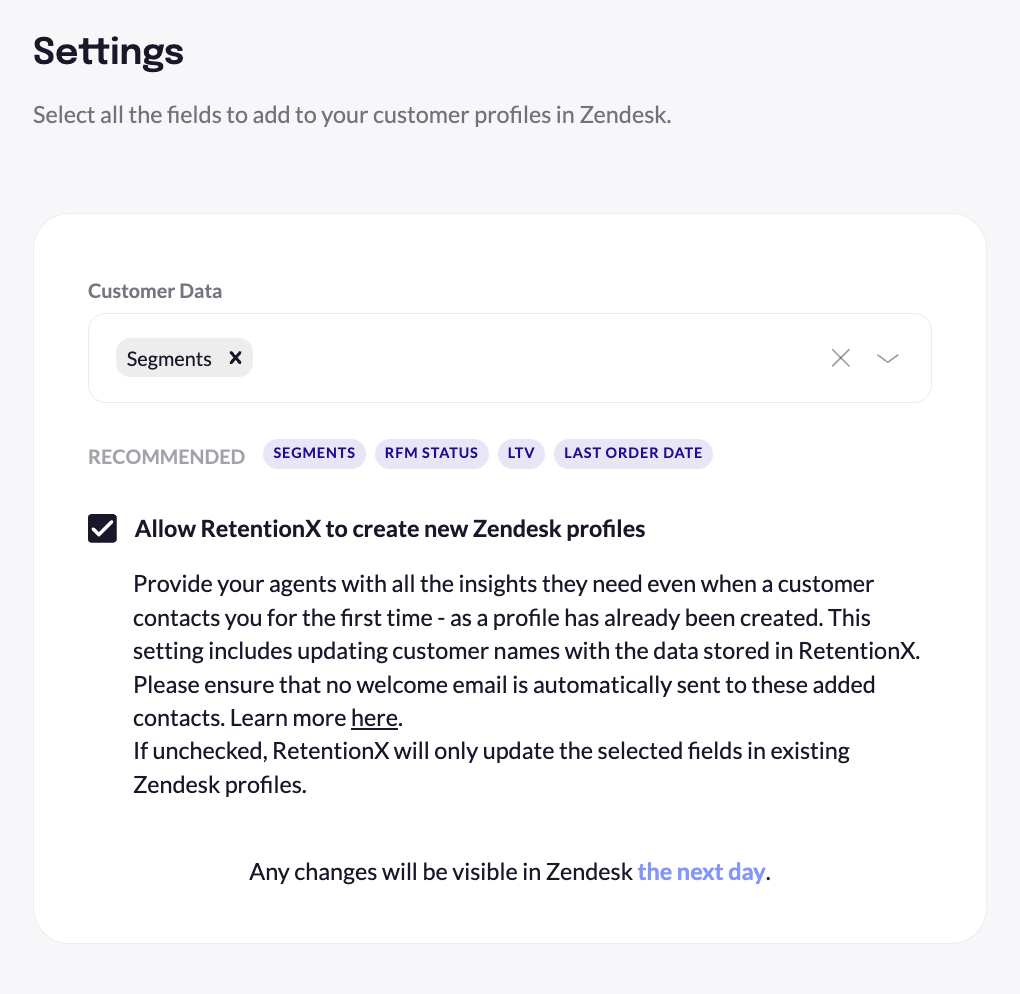1020x994 pixels.
Task: Click the RECOMMENDED section label
Action: (166, 456)
